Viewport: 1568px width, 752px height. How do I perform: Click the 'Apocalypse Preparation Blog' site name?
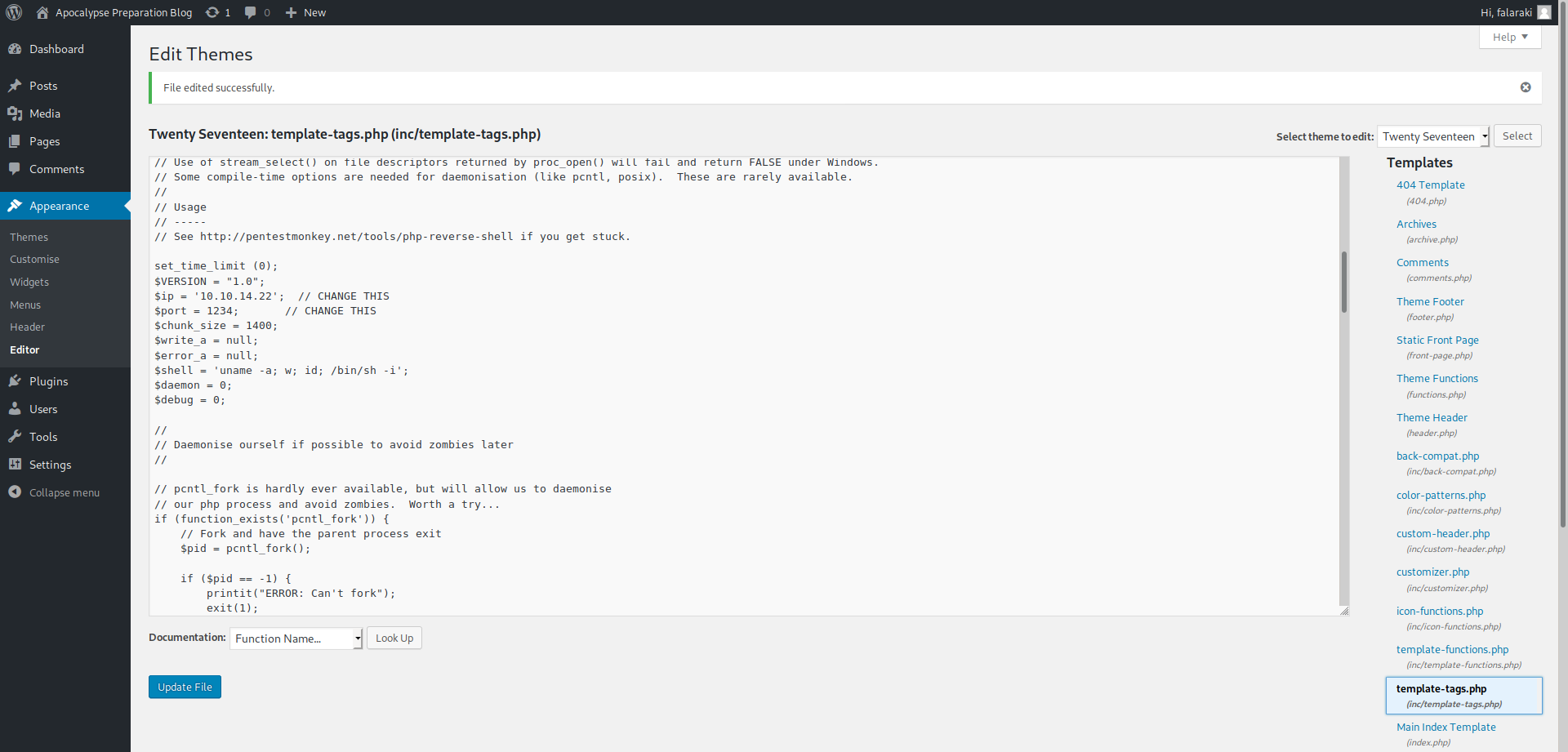pos(123,12)
